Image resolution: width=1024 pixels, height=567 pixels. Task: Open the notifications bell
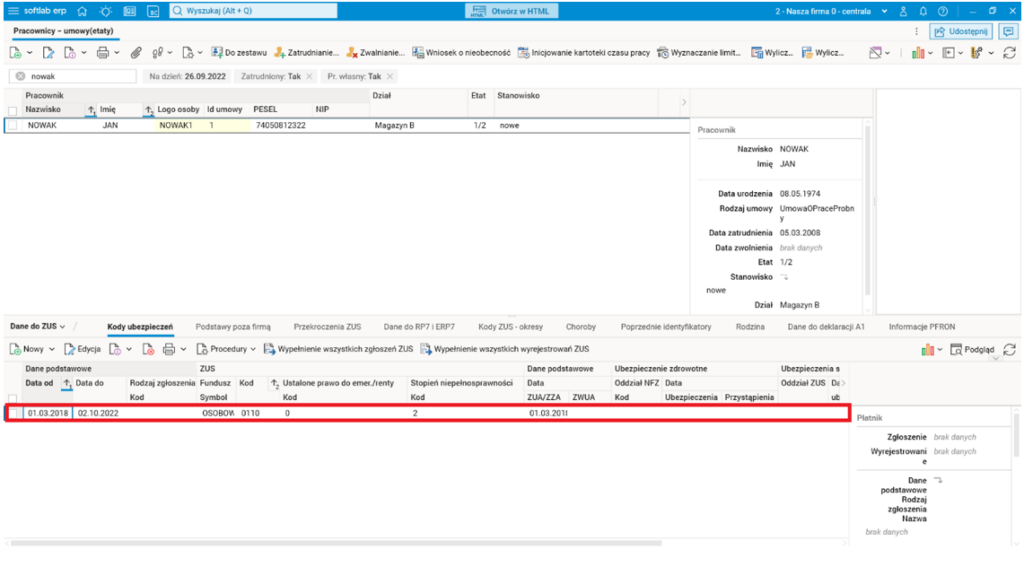tap(923, 11)
